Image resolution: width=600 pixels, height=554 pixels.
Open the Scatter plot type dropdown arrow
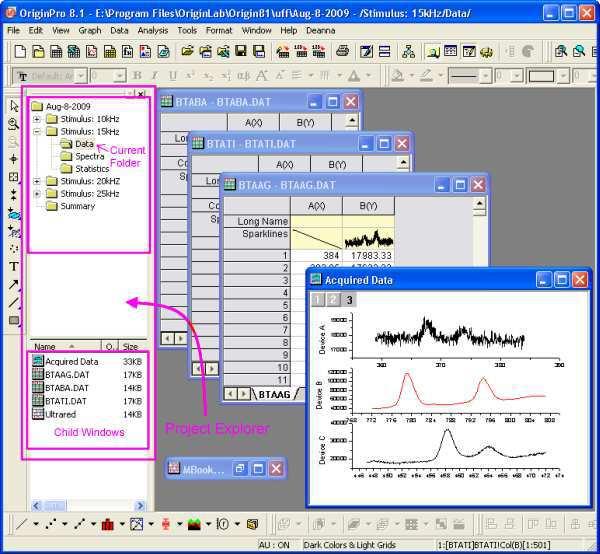click(x=65, y=524)
